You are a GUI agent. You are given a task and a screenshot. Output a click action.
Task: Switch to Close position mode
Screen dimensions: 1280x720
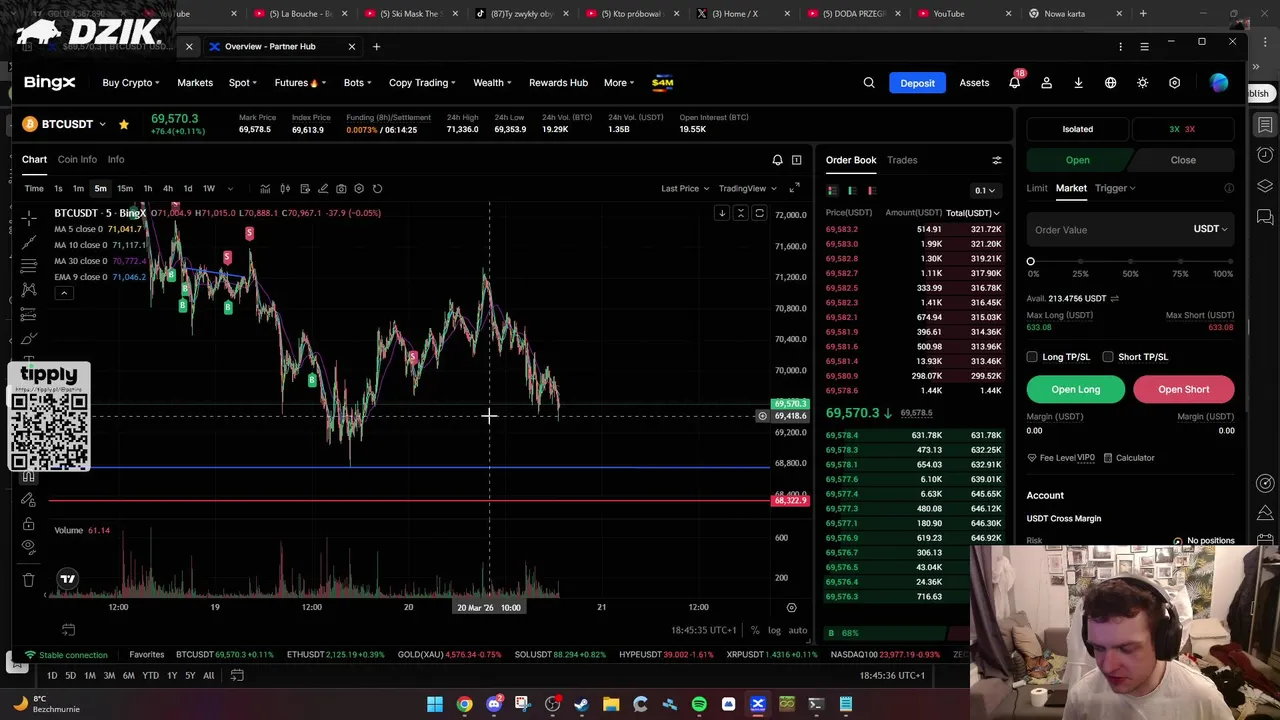[x=1183, y=160]
